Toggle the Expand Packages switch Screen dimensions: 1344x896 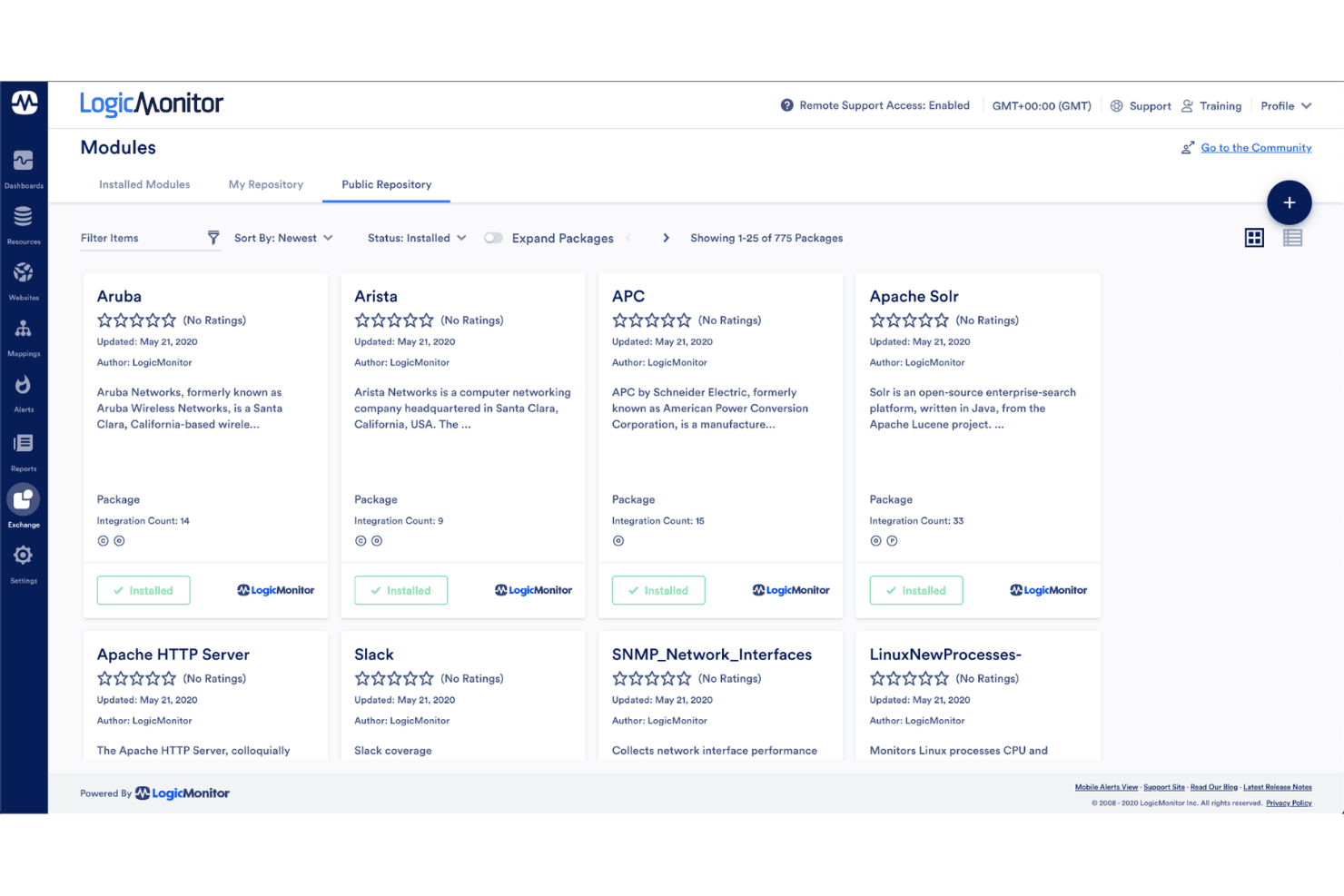493,238
